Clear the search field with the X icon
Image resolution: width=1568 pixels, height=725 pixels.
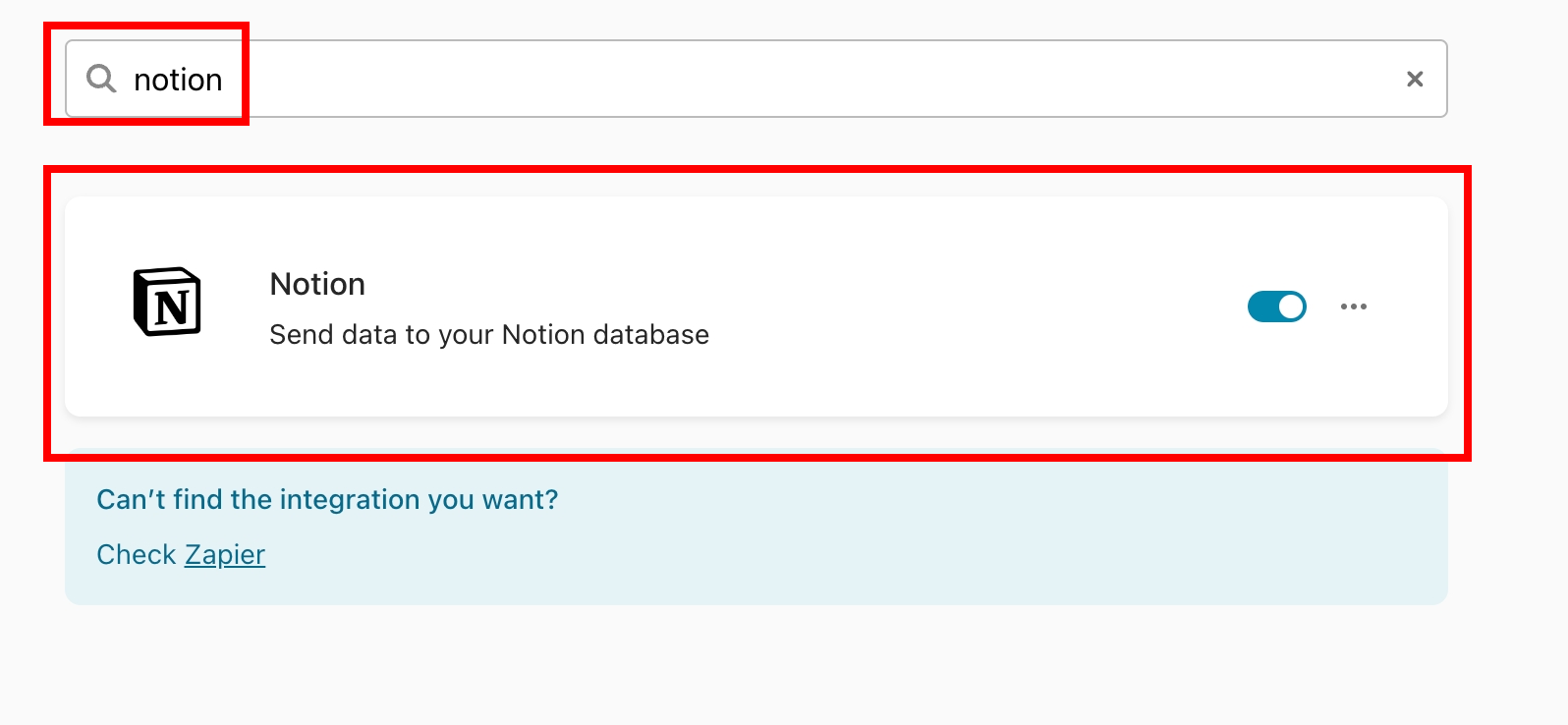(1415, 79)
